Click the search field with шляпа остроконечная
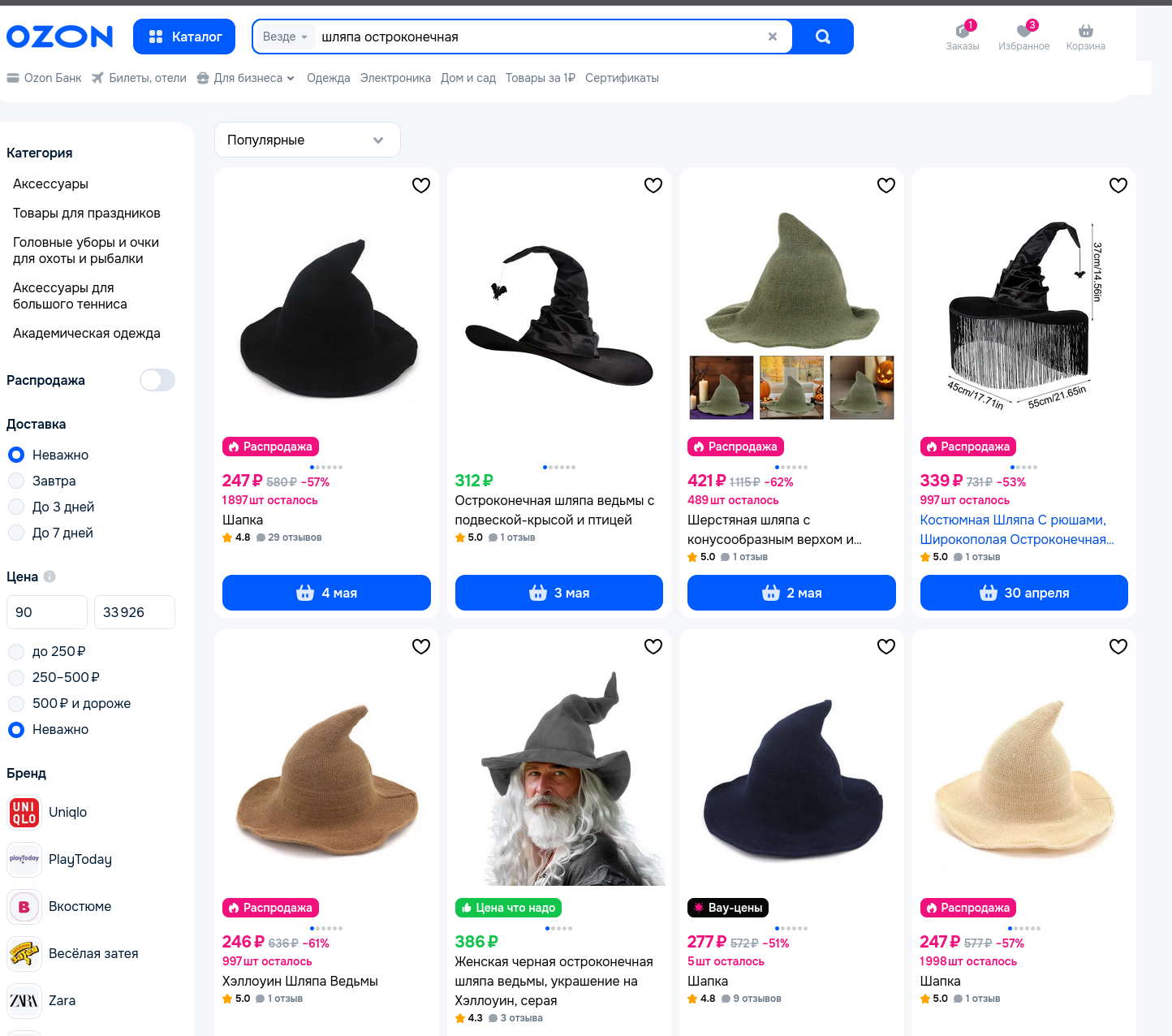Viewport: 1172px width, 1036px height. [539, 37]
